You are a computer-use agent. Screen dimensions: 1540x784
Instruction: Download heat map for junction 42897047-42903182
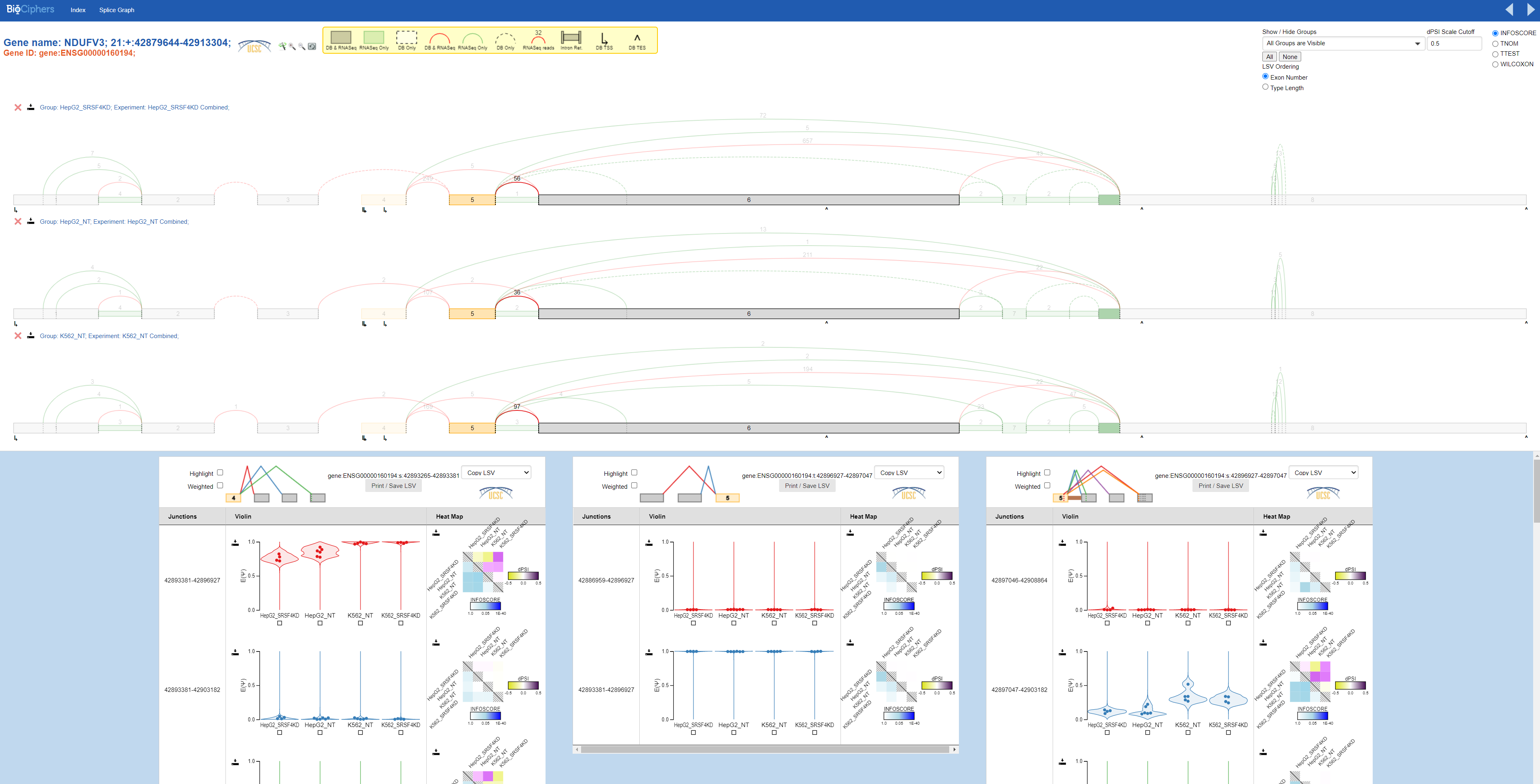pos(1263,642)
